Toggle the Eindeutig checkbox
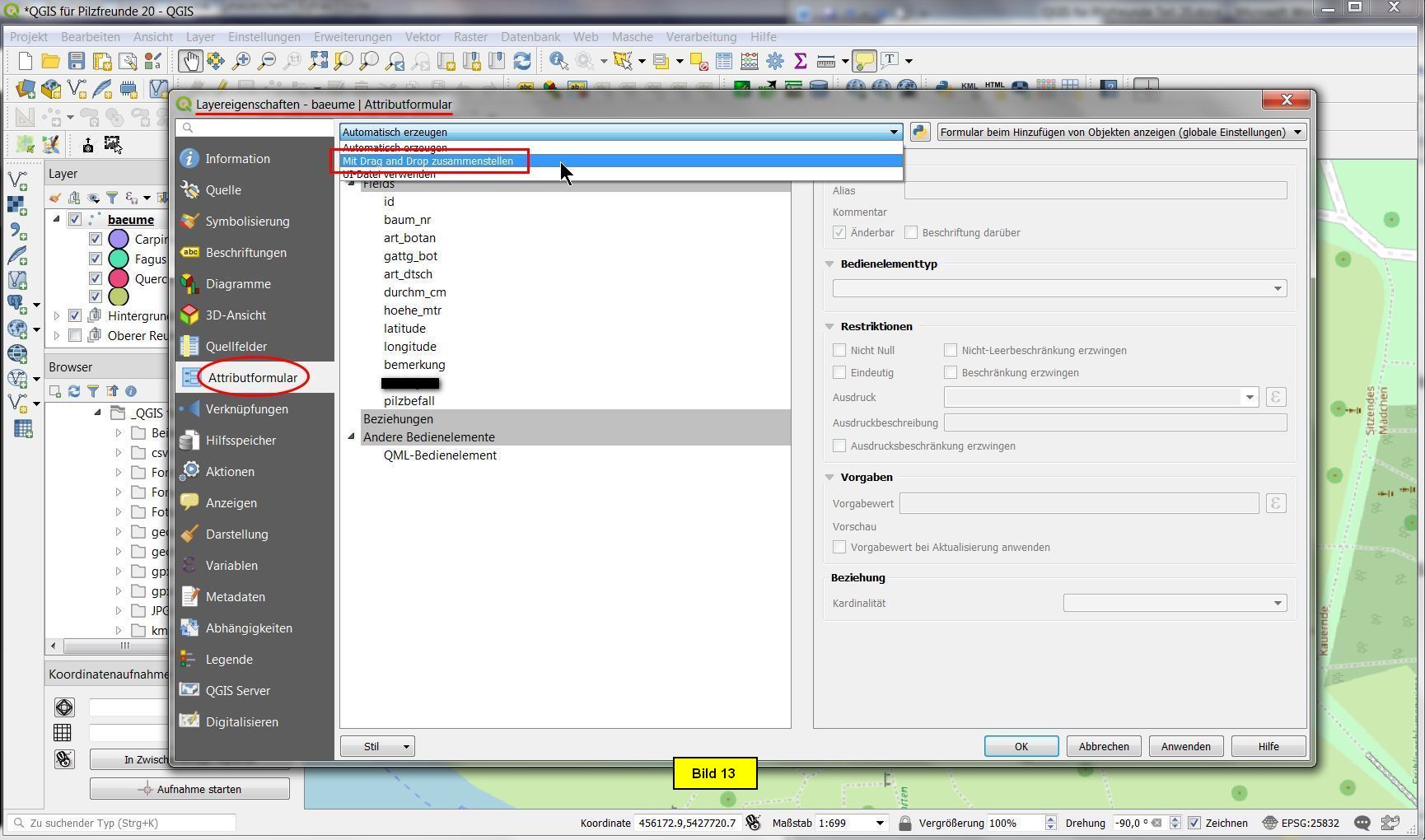The width and height of the screenshot is (1425, 840). pos(839,373)
